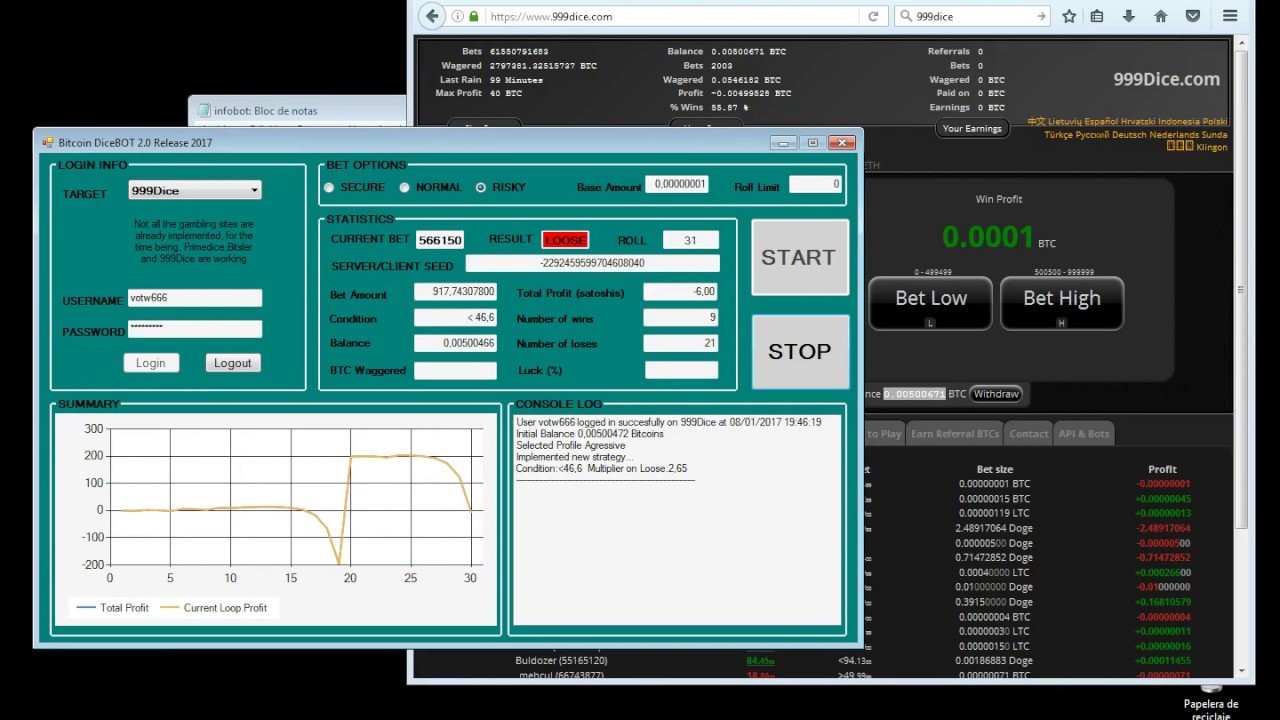
Task: Click the infobot: Bloc de notas title bar
Action: 297,111
